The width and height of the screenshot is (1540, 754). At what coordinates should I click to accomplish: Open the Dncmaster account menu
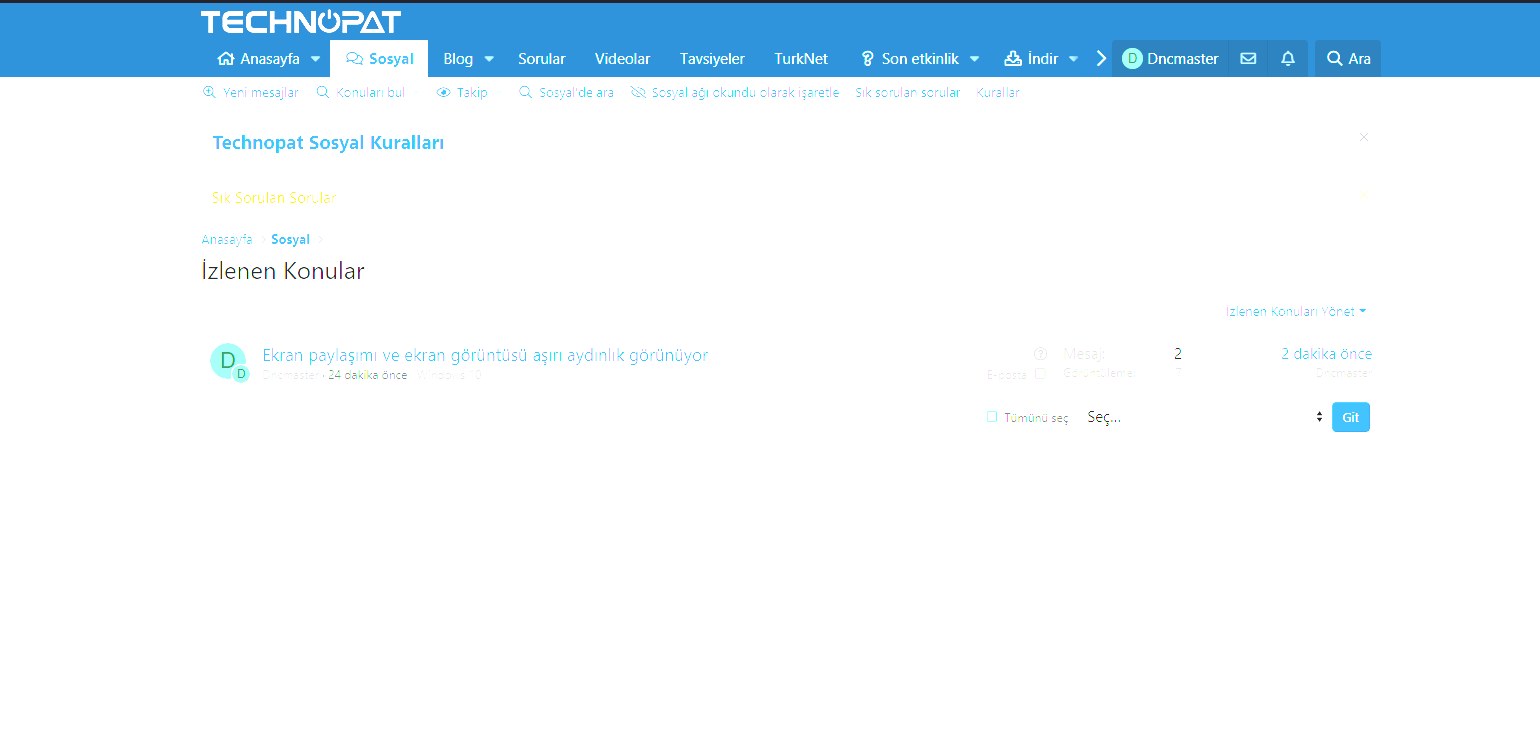pyautogui.click(x=1170, y=58)
